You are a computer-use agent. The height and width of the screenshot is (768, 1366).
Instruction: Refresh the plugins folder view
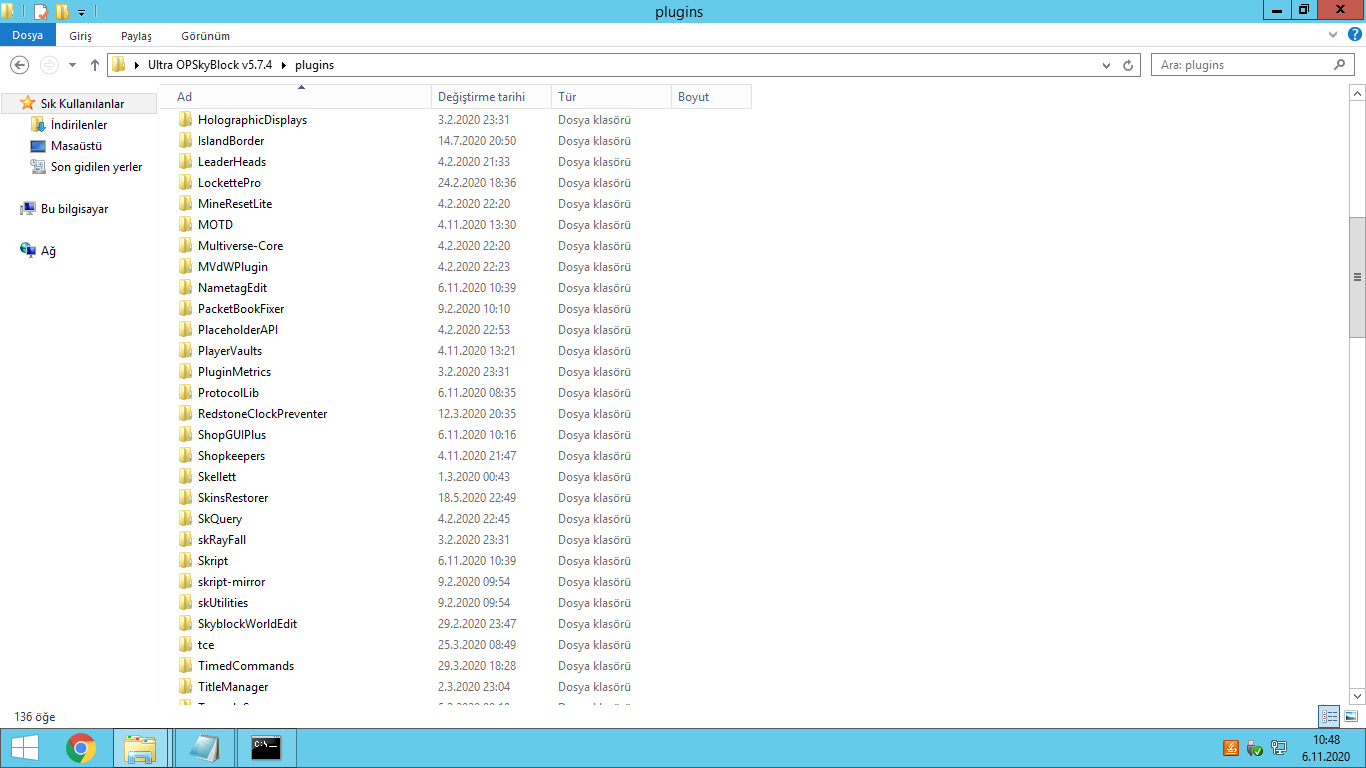pos(1128,65)
